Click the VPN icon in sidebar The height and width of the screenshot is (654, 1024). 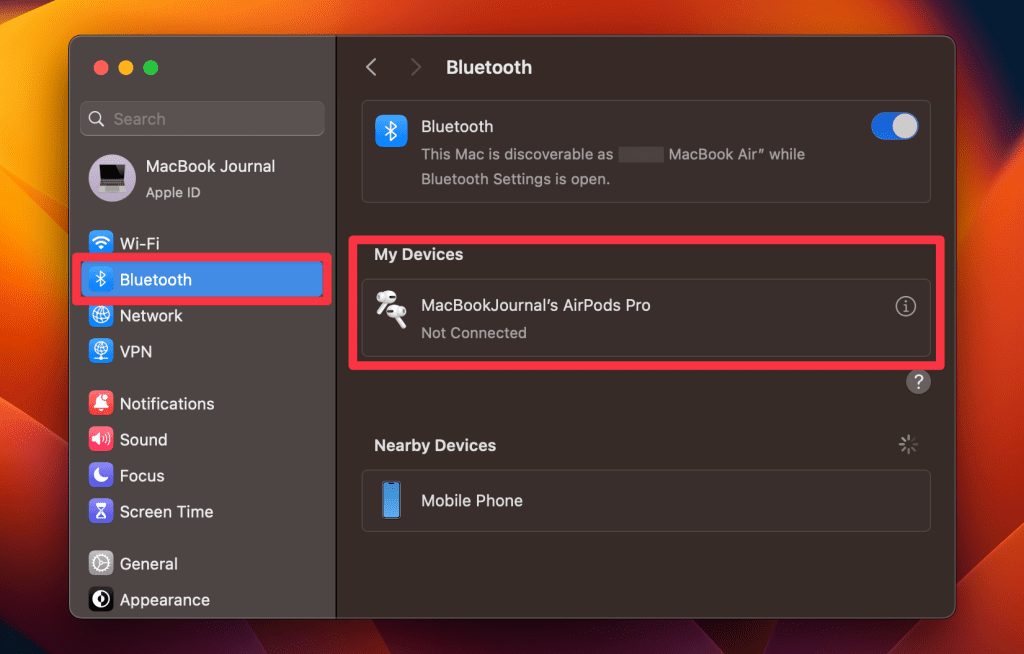pyautogui.click(x=101, y=352)
